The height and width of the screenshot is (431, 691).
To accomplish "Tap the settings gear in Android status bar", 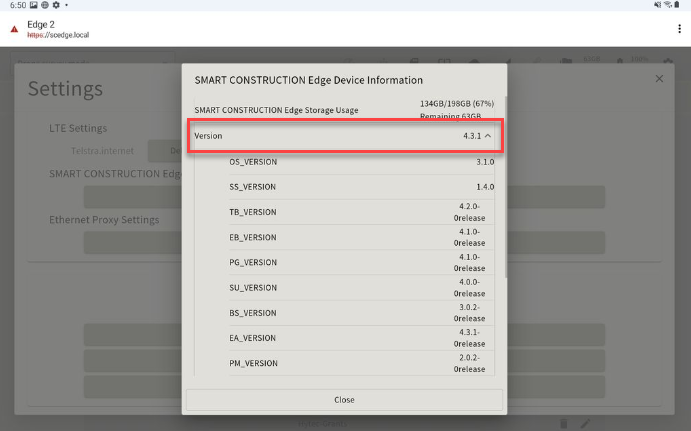I will (56, 5).
